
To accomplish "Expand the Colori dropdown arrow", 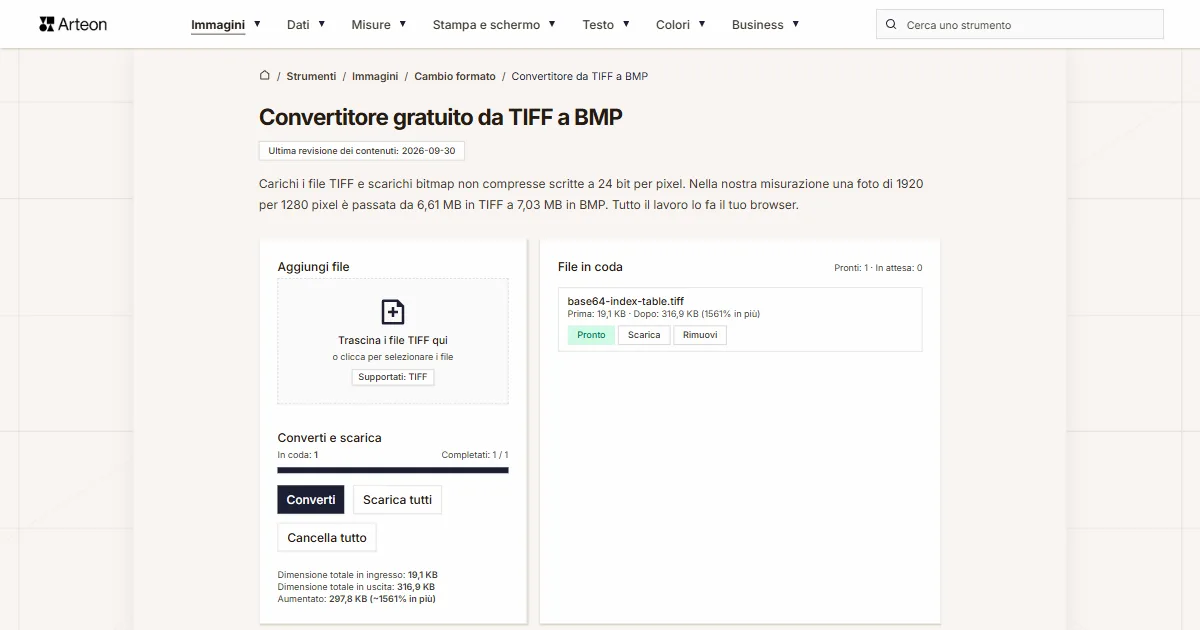I will click(702, 23).
